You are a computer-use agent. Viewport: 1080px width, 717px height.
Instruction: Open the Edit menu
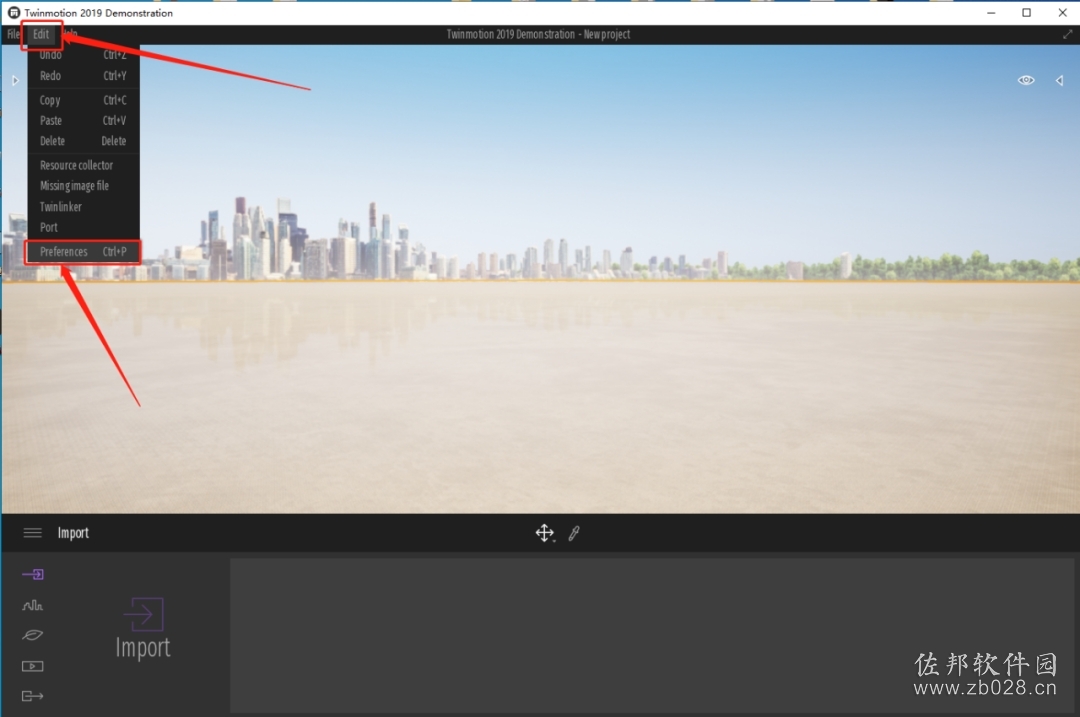point(41,34)
